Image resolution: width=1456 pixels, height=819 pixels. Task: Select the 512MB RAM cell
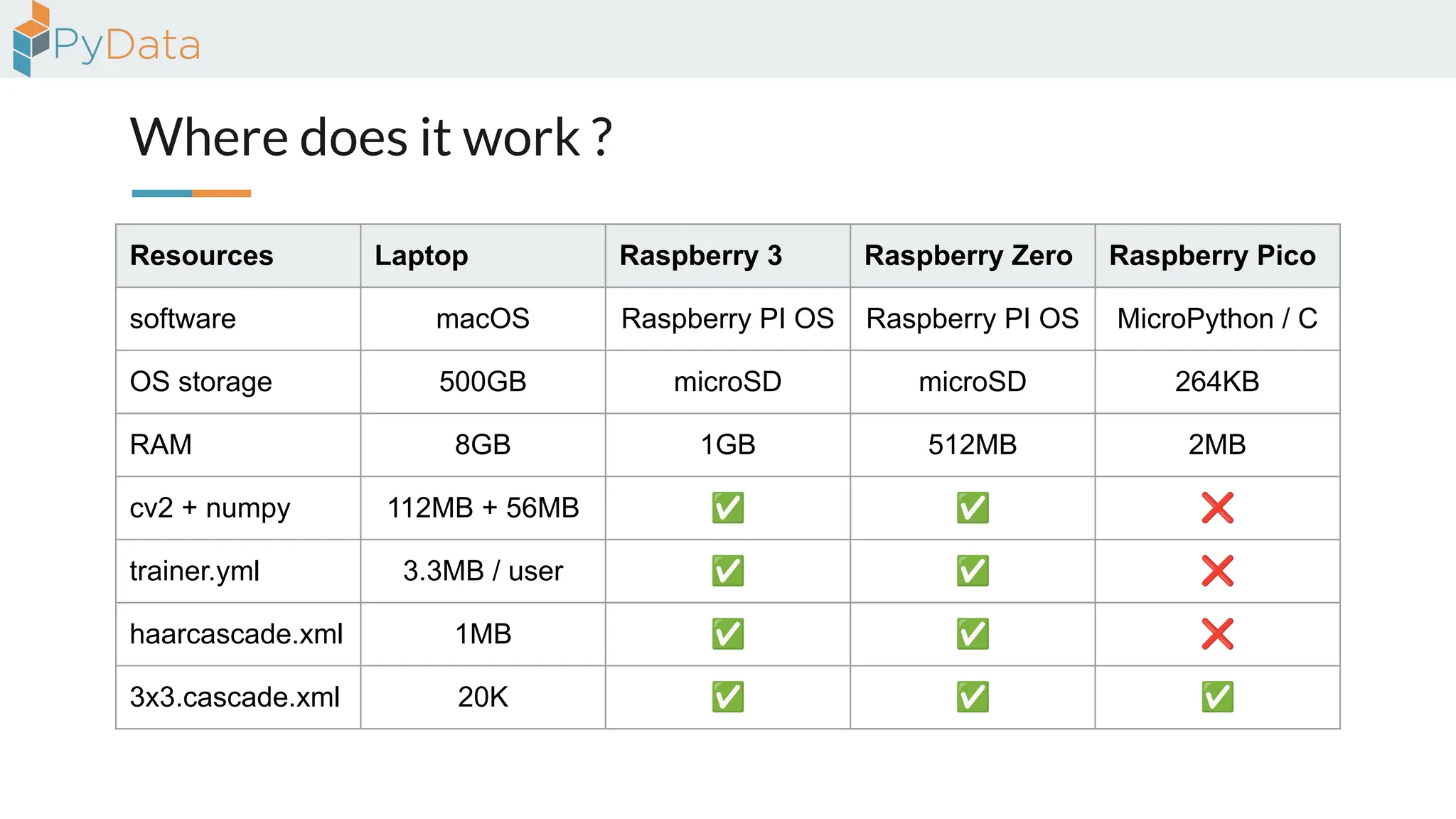[973, 445]
